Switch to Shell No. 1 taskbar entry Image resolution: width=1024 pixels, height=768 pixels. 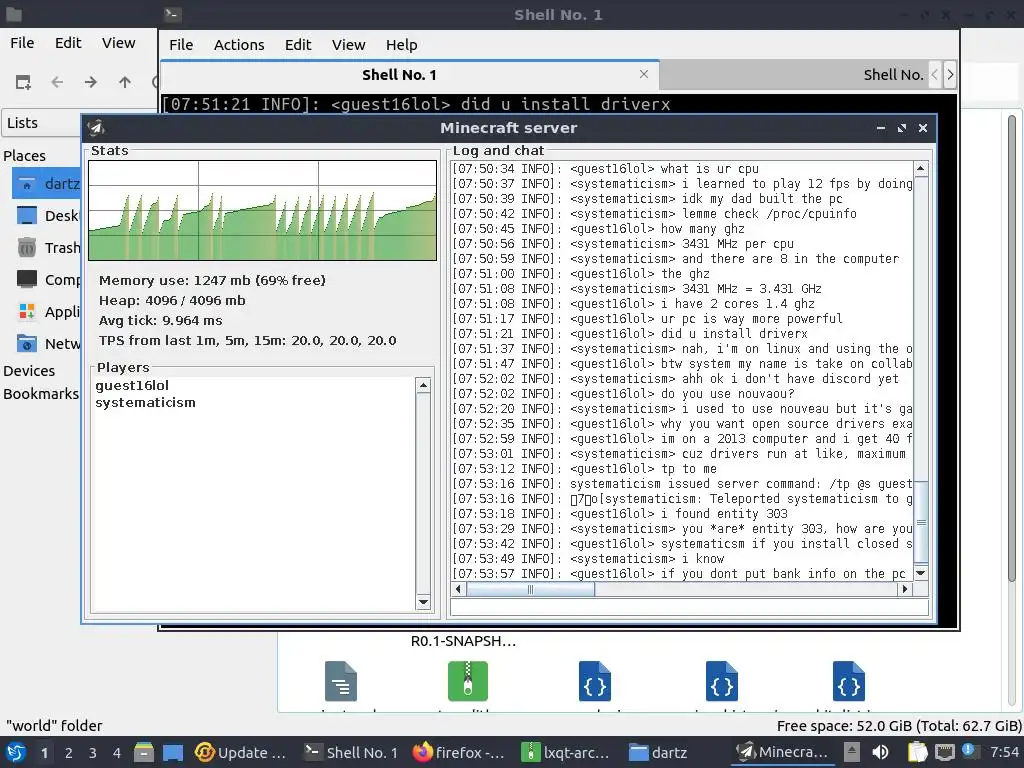pos(351,752)
